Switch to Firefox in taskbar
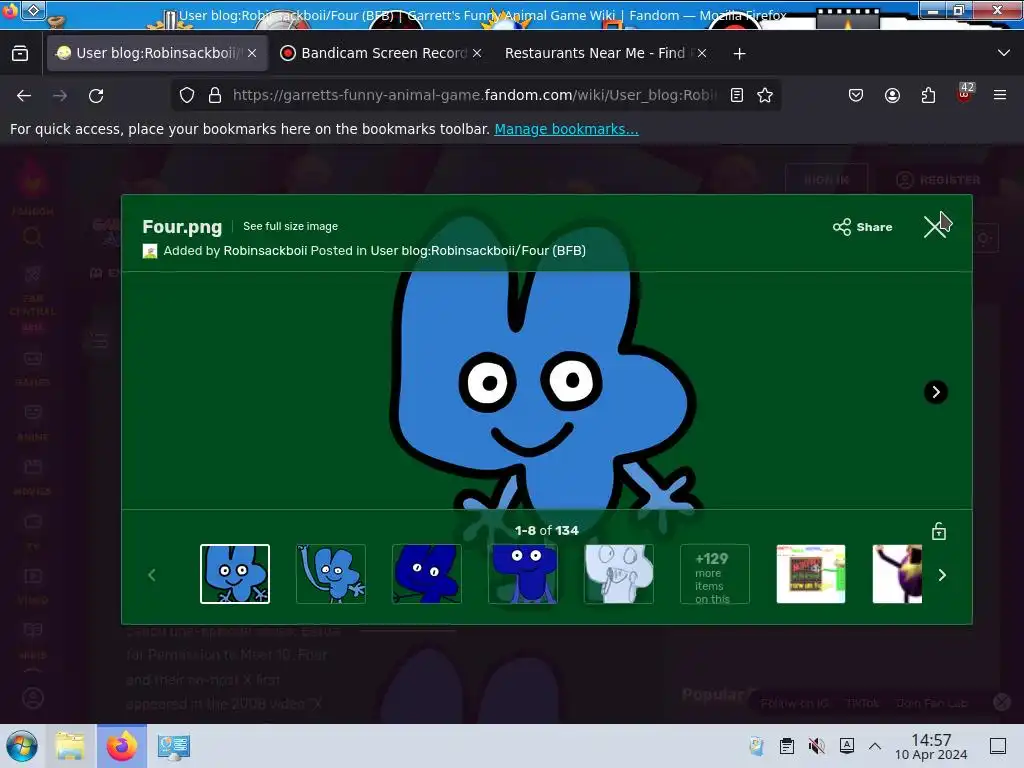 click(122, 746)
